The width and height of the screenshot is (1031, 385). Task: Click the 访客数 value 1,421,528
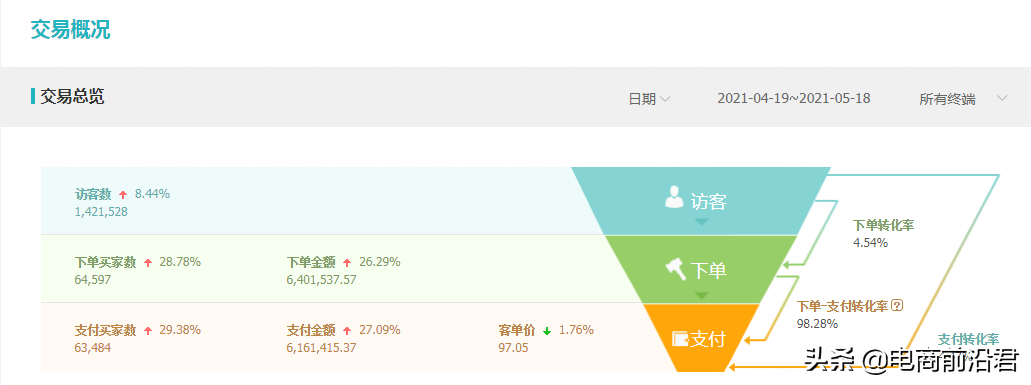click(x=101, y=212)
